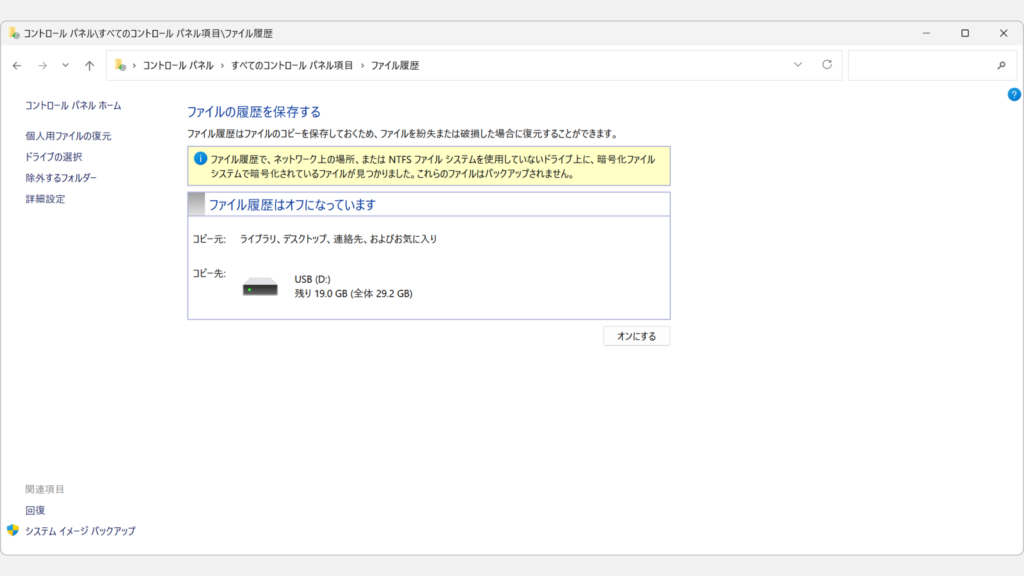Click the blue info icon in yellow notice
1024x576 pixels.
[x=200, y=159]
